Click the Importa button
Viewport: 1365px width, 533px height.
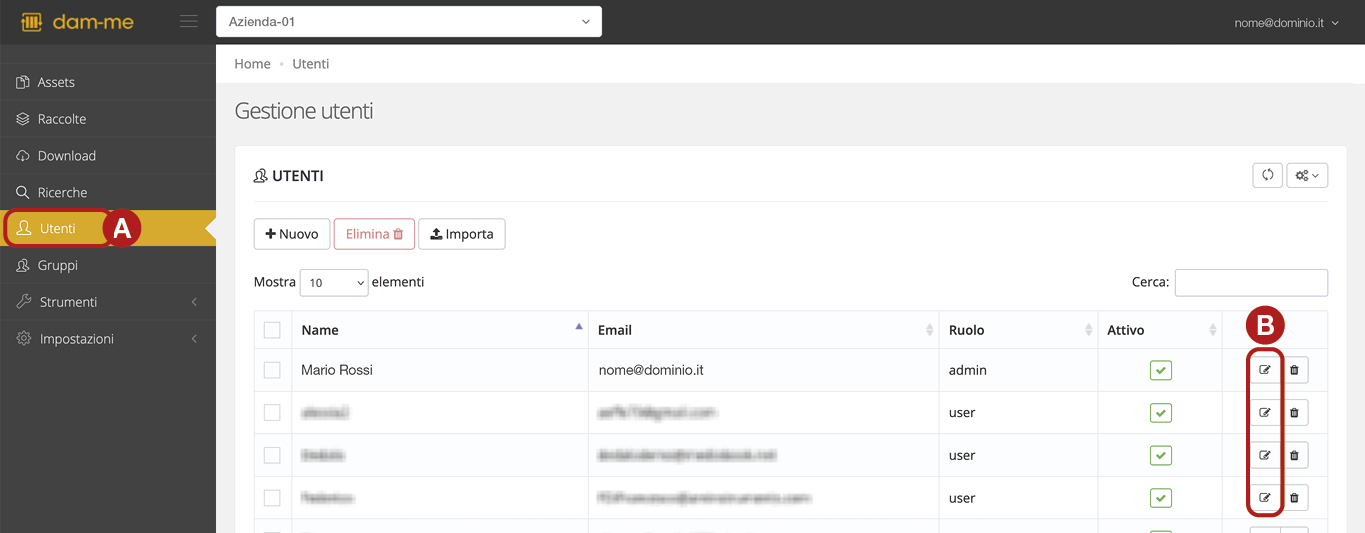coord(462,234)
